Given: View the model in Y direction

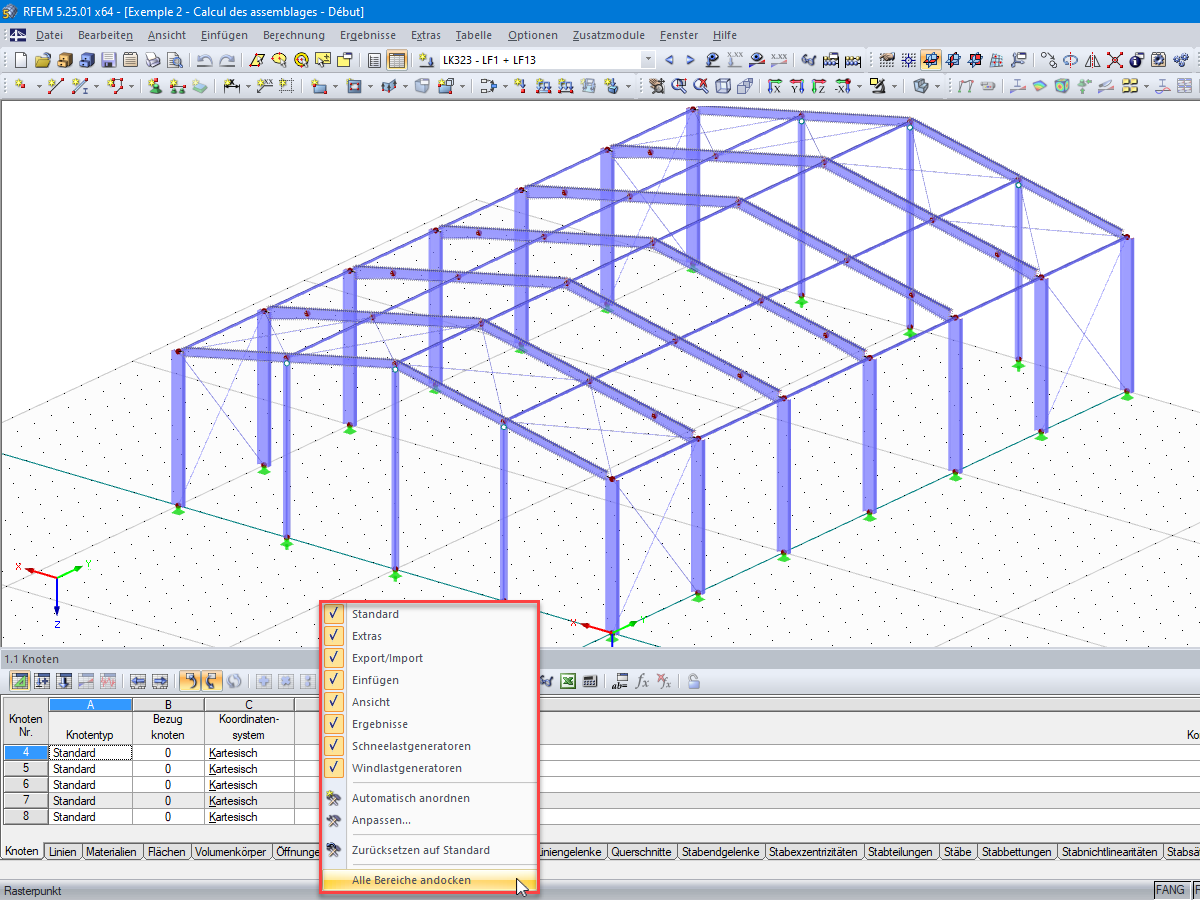Looking at the screenshot, I should click(796, 86).
